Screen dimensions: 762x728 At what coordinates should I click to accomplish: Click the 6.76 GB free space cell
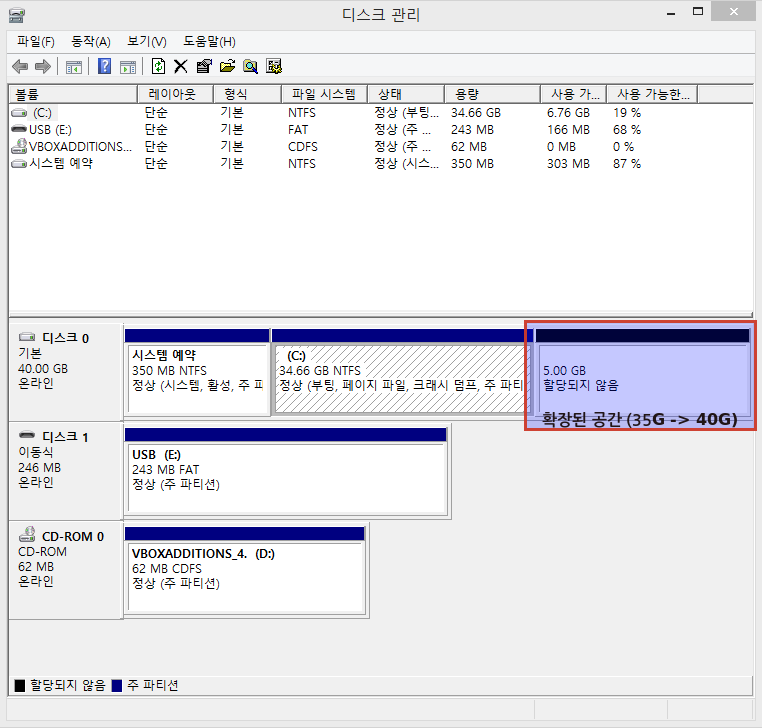click(568, 113)
